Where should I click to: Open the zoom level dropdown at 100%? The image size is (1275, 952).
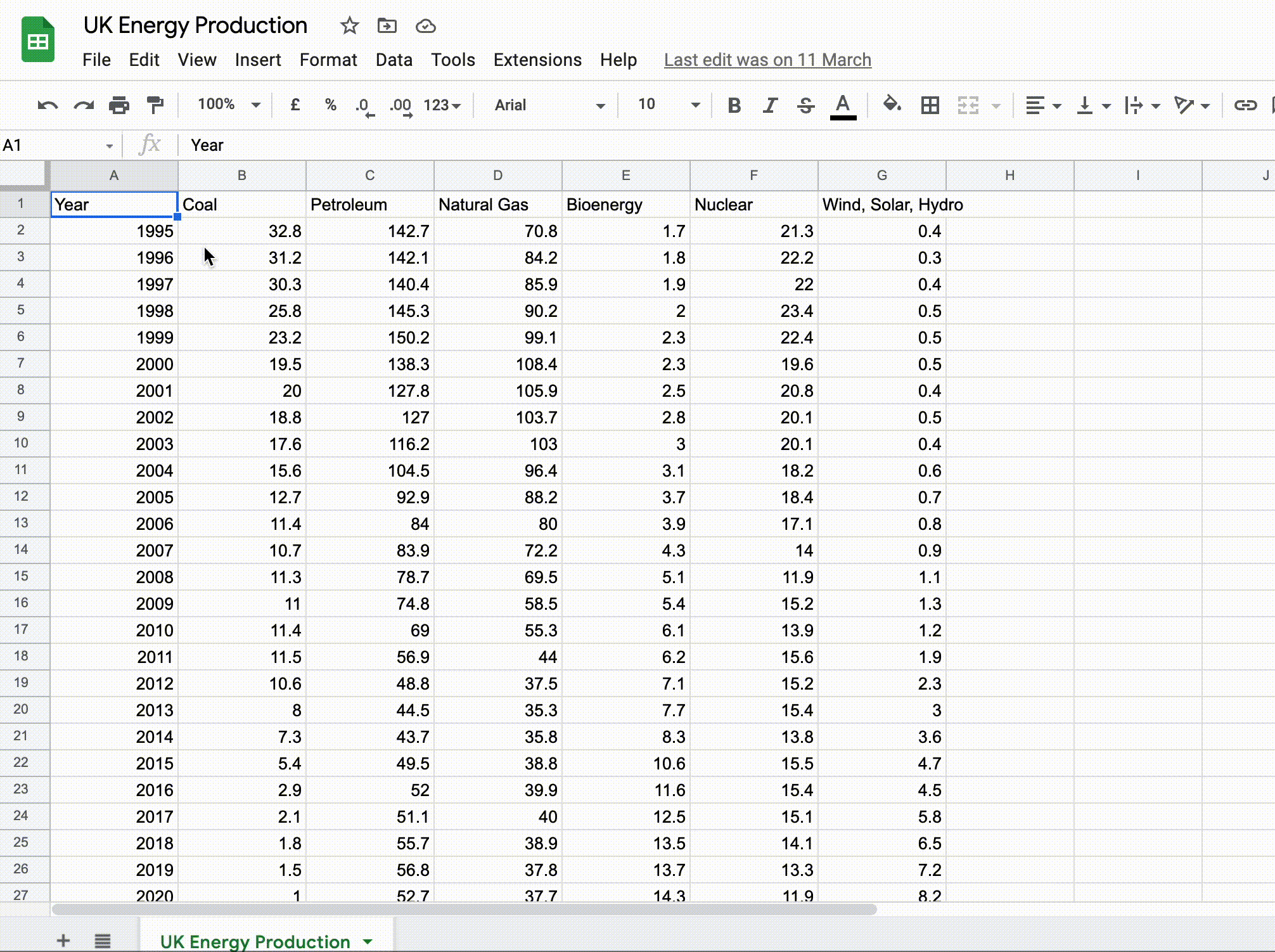click(x=228, y=105)
